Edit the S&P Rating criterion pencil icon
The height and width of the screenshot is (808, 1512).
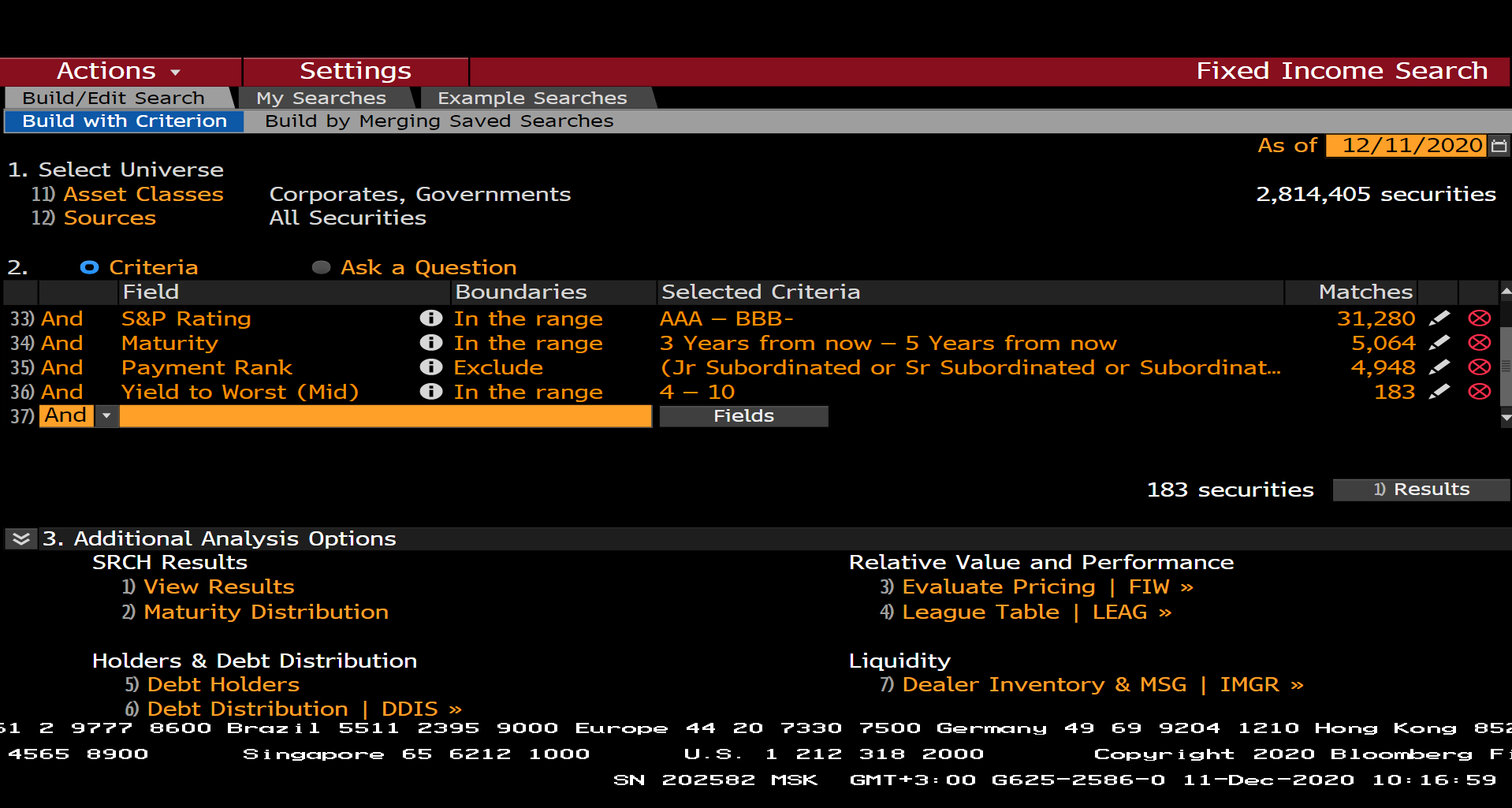click(x=1439, y=318)
